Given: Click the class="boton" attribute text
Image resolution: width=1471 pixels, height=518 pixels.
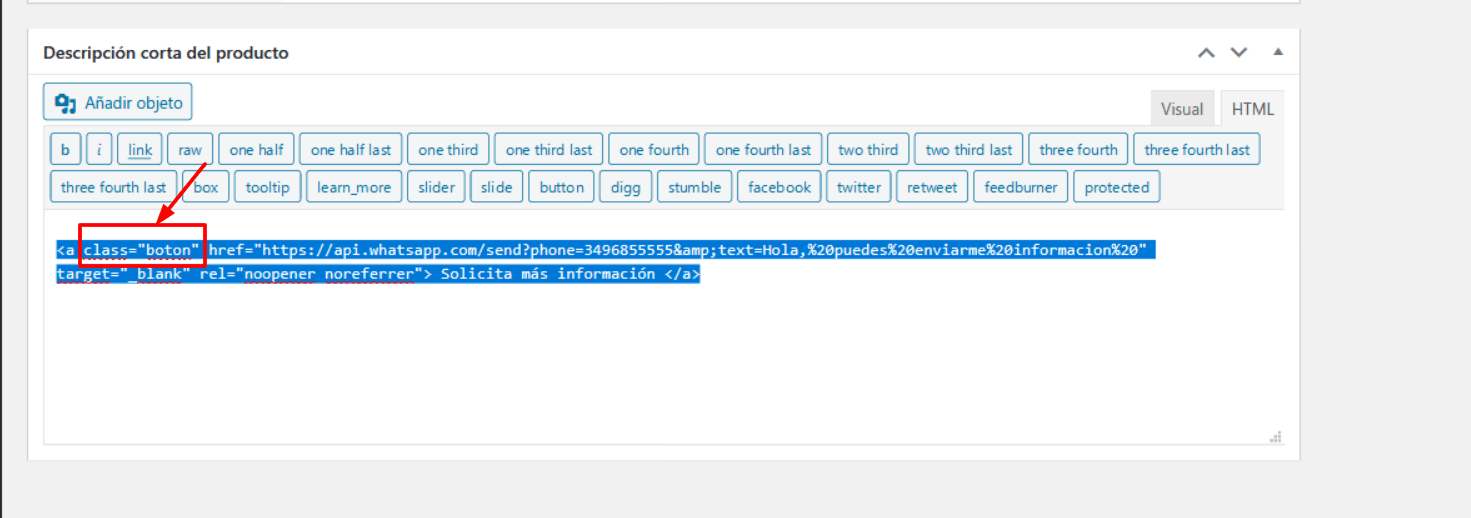Looking at the screenshot, I should click(142, 250).
